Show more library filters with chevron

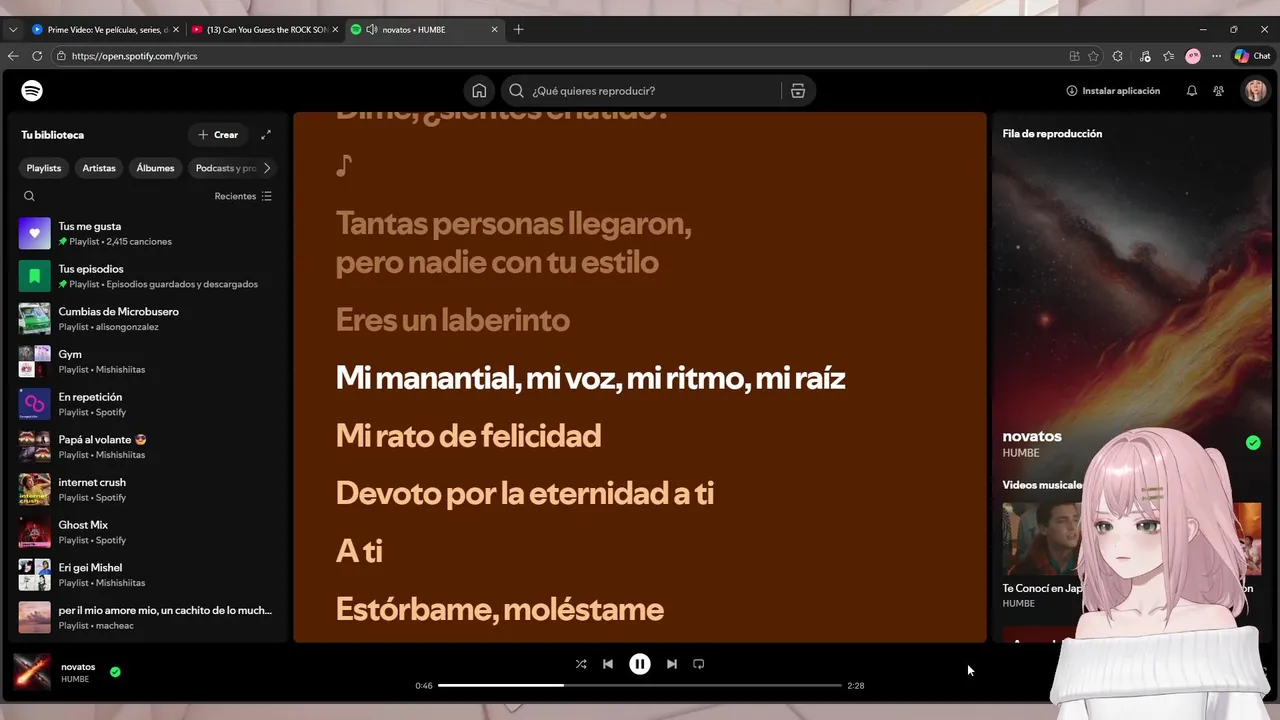(x=267, y=168)
